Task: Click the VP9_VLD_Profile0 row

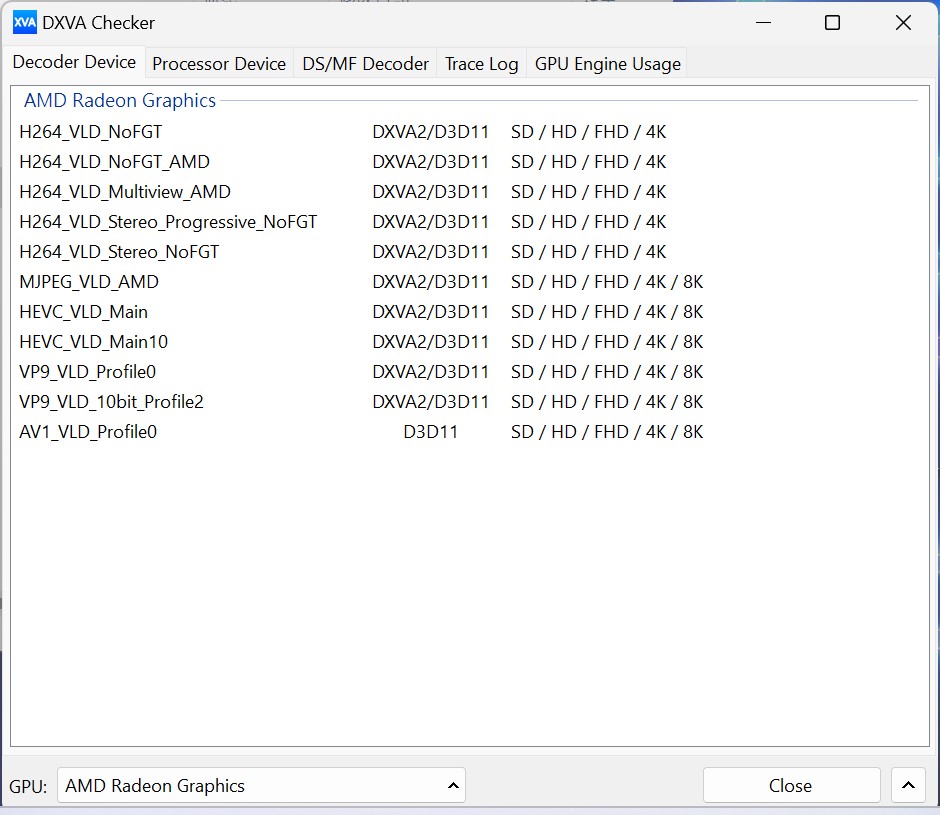Action: pos(88,372)
